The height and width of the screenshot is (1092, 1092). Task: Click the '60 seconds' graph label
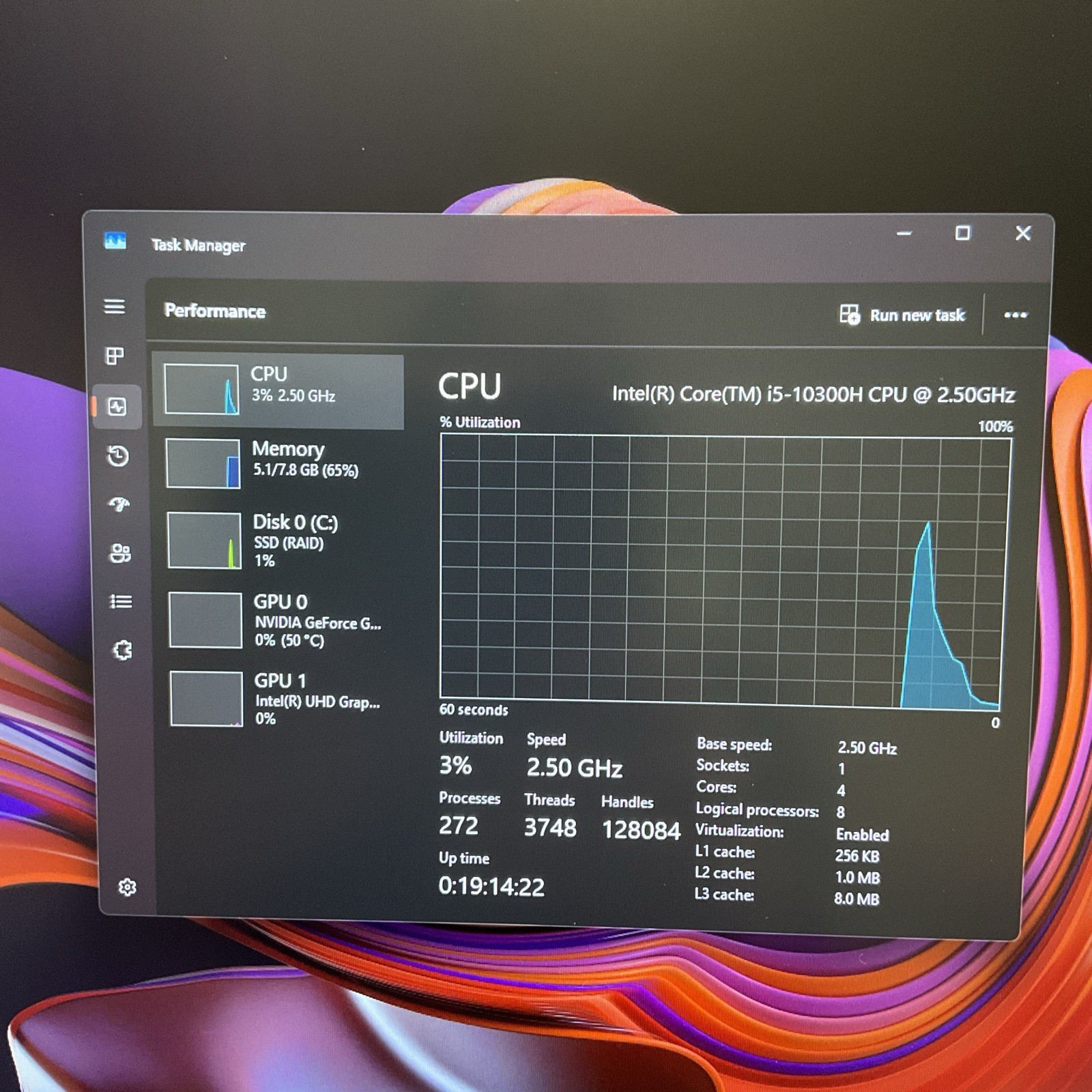click(x=474, y=710)
